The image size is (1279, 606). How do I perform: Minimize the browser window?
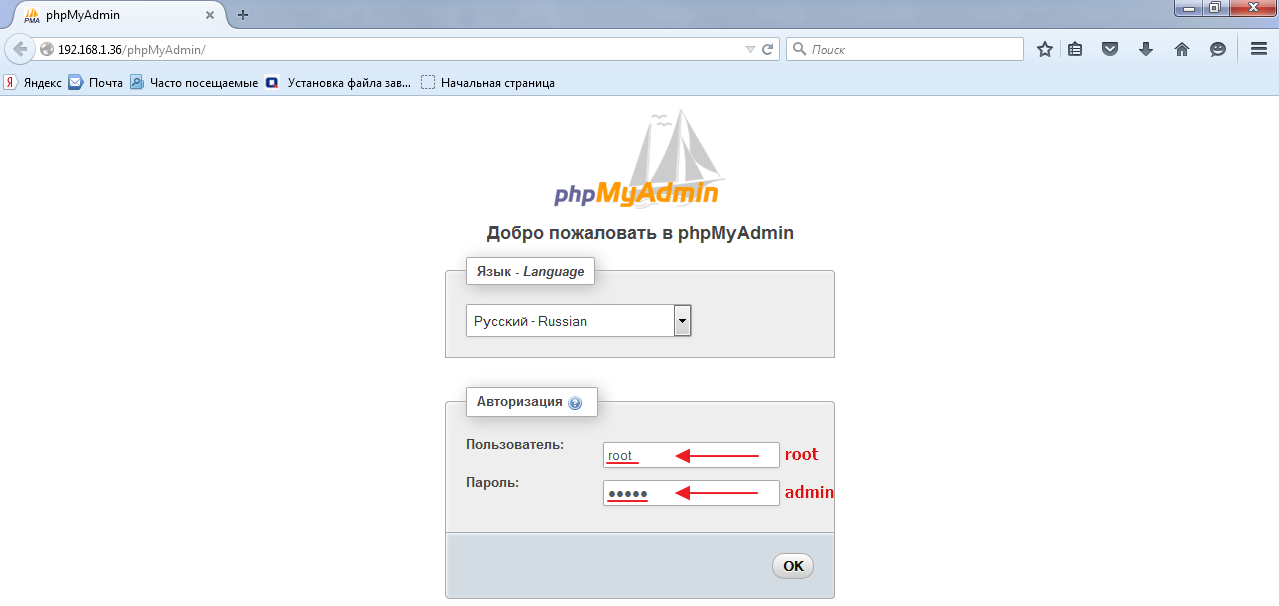pyautogui.click(x=1187, y=8)
